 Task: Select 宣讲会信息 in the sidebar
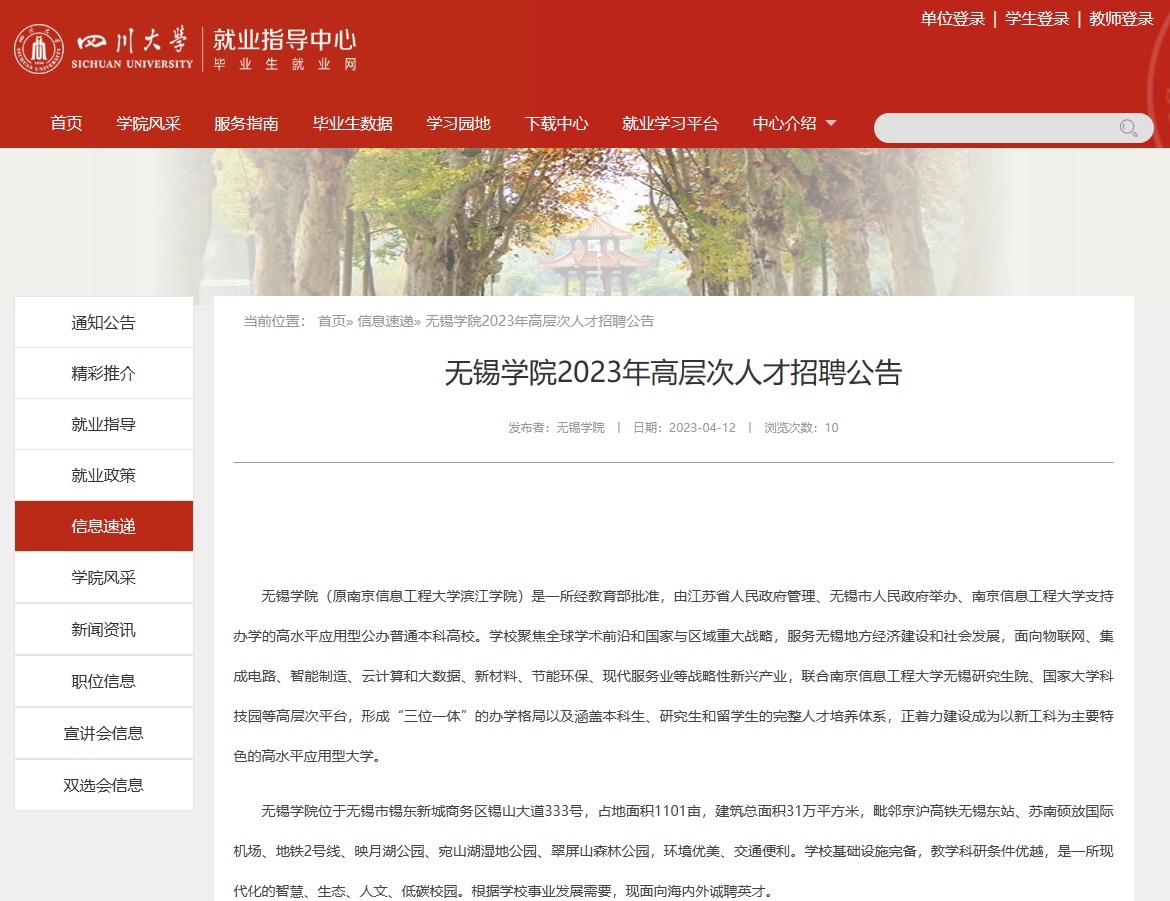[x=103, y=734]
